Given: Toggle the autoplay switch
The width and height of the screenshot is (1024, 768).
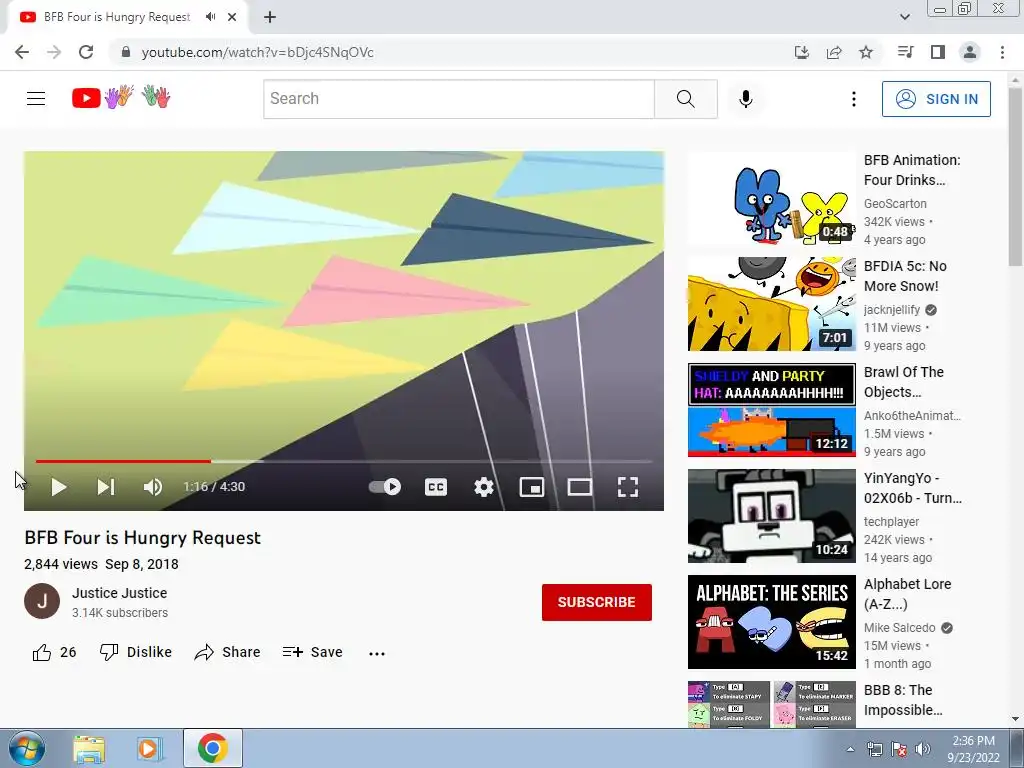Looking at the screenshot, I should [x=385, y=487].
